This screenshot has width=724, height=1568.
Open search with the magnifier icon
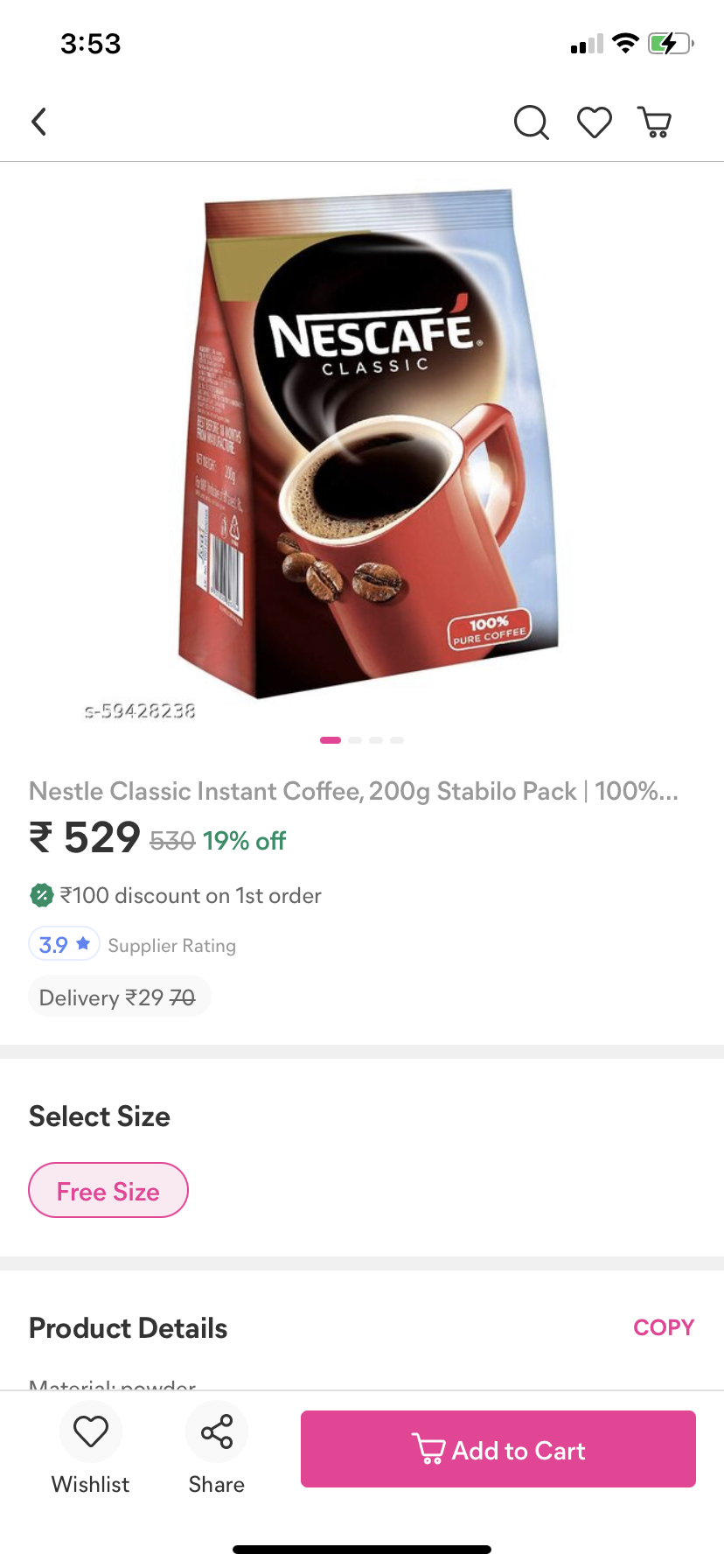531,122
